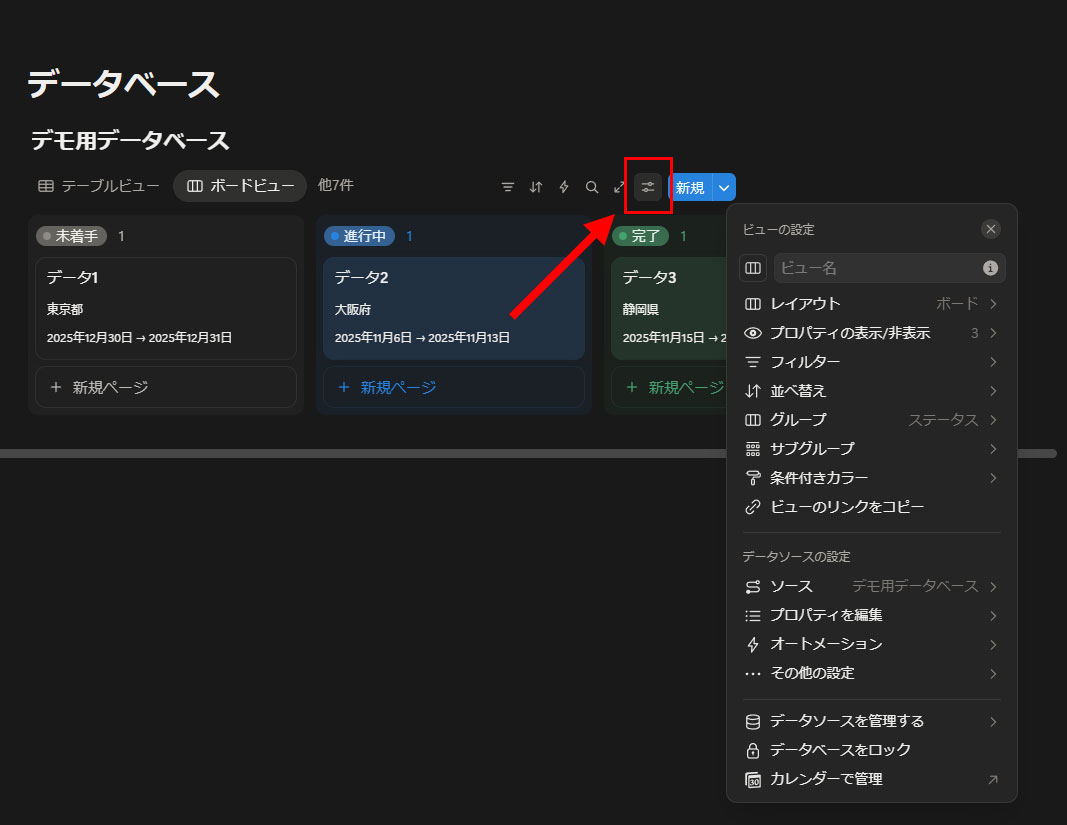Click the filter icon in the database toolbar
Screen dimensions: 1067x825
pos(508,187)
